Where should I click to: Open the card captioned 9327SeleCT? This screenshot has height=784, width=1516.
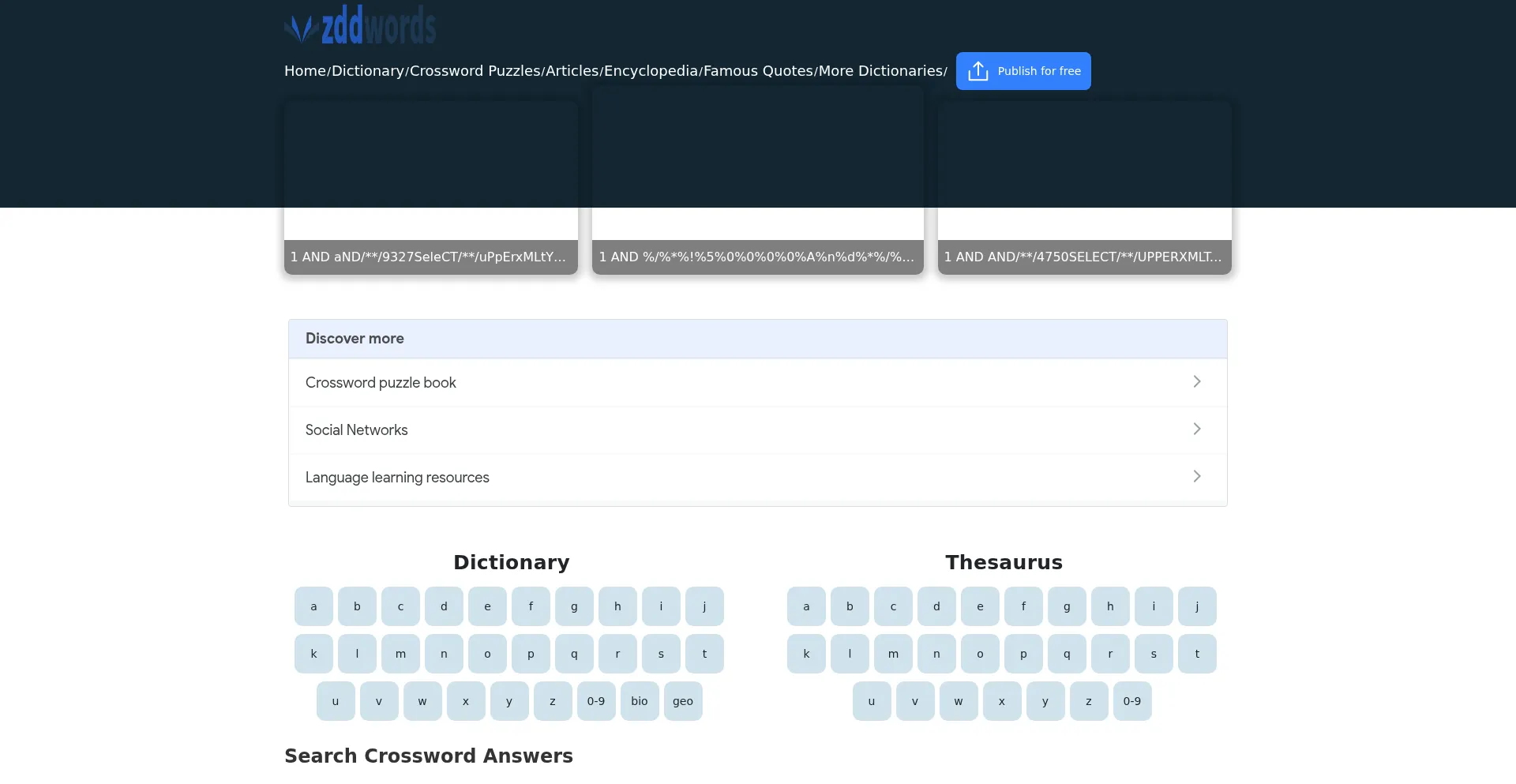click(431, 188)
